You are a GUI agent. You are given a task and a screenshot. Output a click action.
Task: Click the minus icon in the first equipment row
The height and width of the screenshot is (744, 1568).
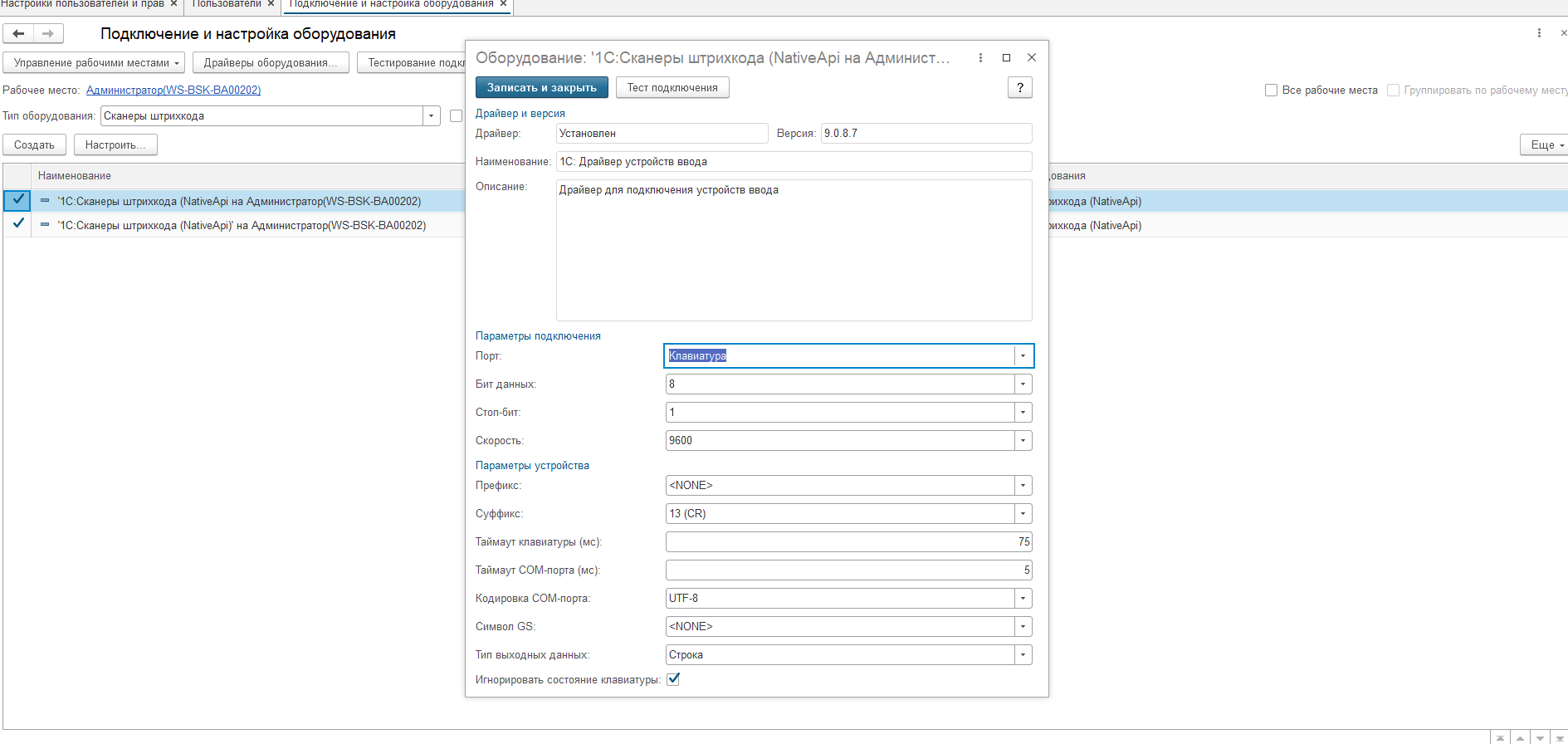[x=45, y=201]
